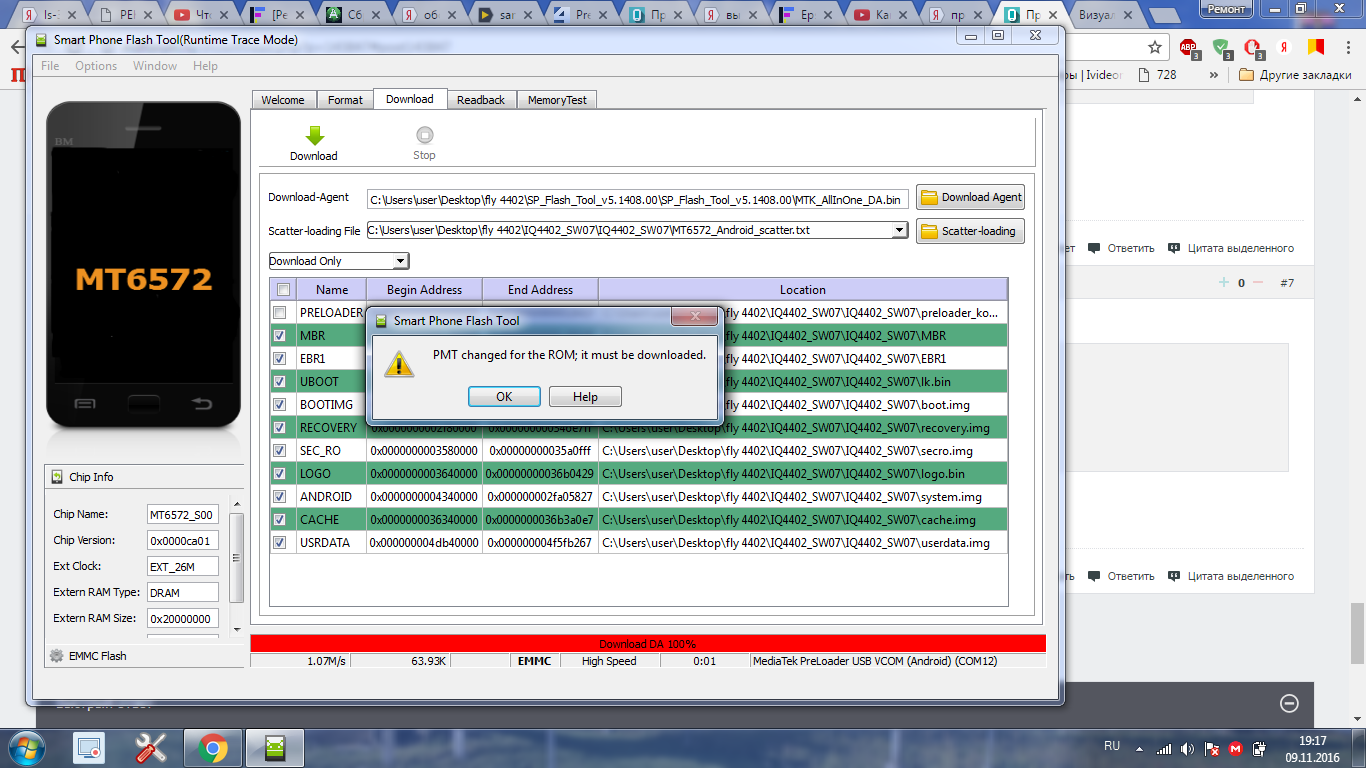Open the Download Only mode dropdown
The height and width of the screenshot is (768, 1366).
(x=339, y=261)
